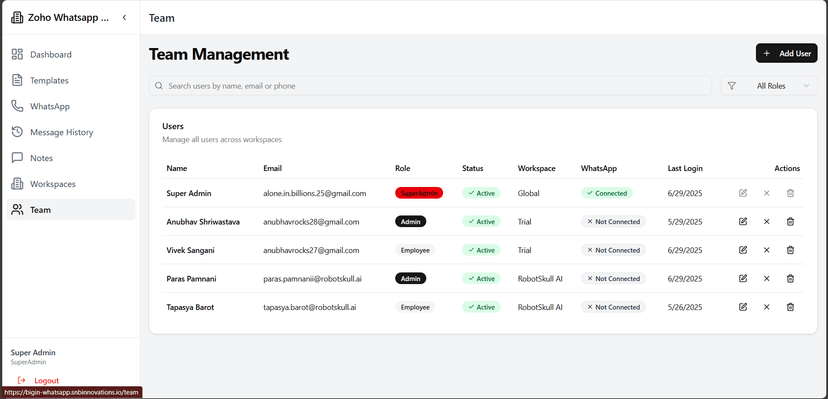Click the Workspace column header
The width and height of the screenshot is (828, 399).
[x=537, y=168]
